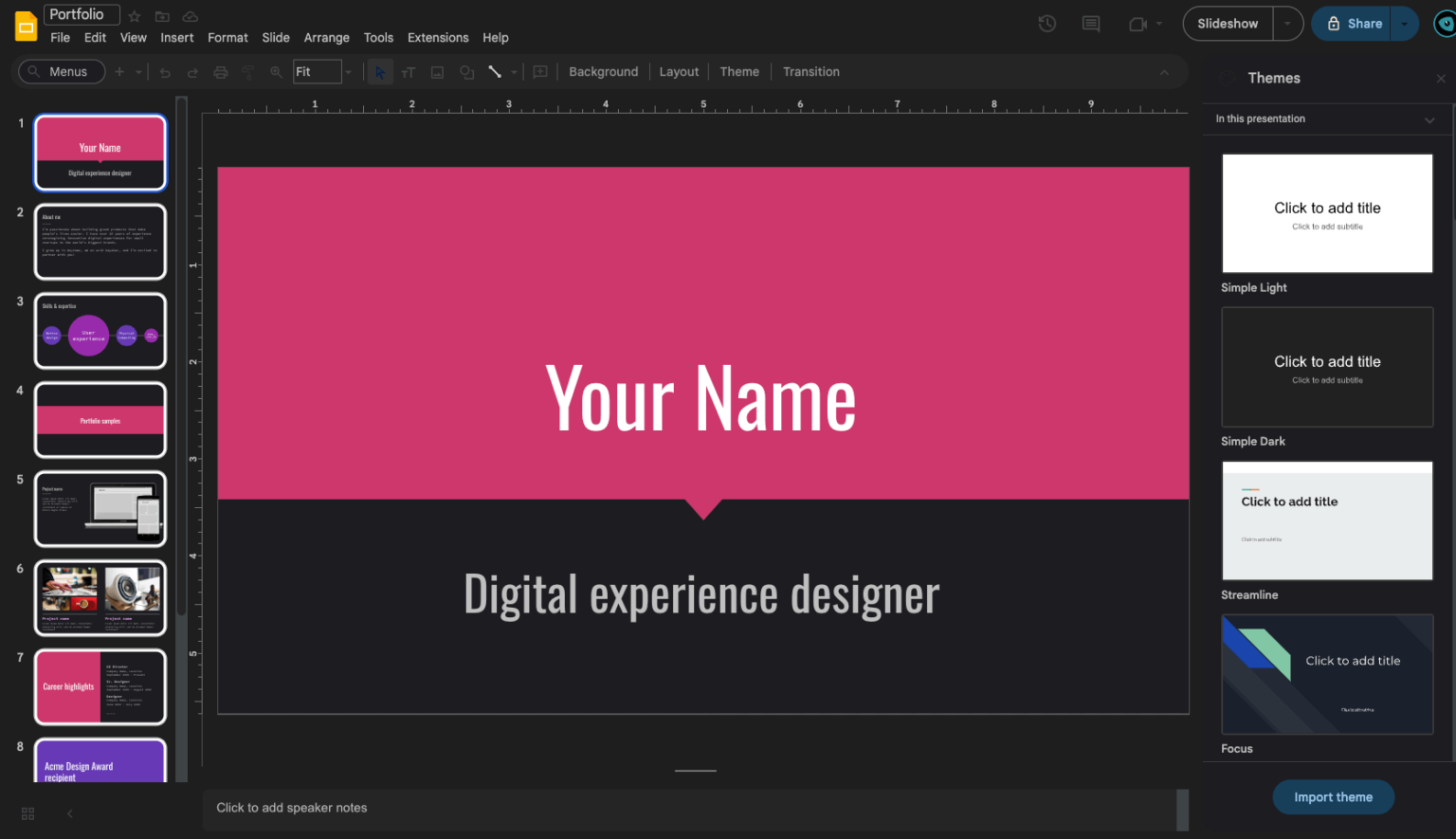Click the horizontal ruler above the slide
The image size is (1456, 839).
coord(701,104)
